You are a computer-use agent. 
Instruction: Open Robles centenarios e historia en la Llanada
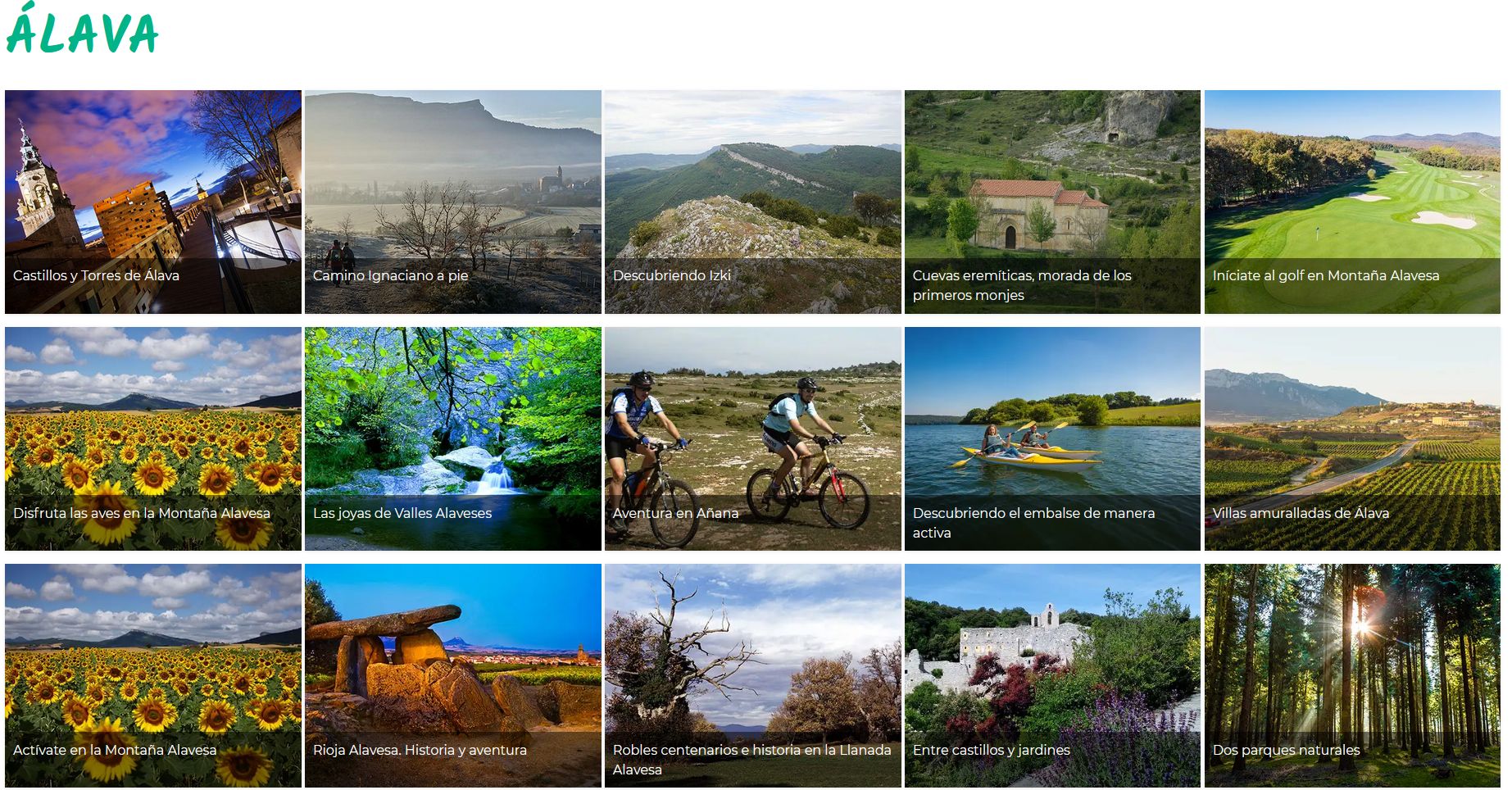[x=753, y=676]
